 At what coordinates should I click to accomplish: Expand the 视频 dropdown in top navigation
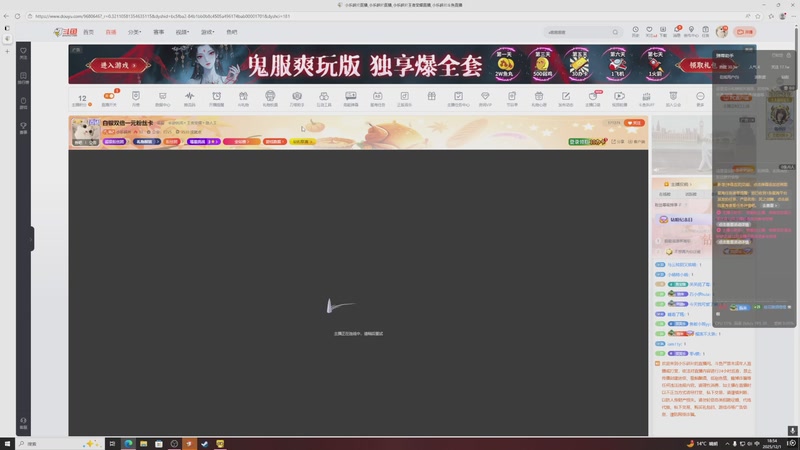182,32
